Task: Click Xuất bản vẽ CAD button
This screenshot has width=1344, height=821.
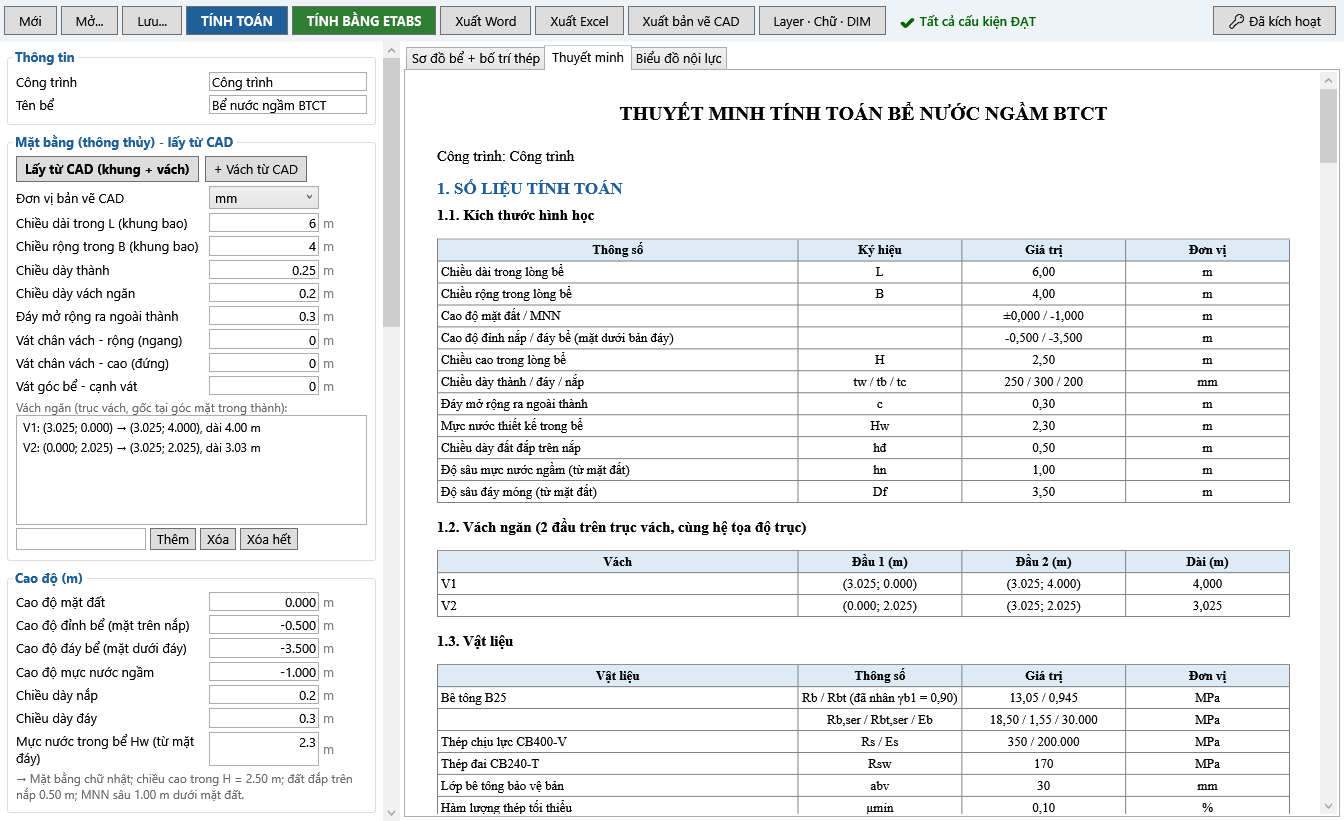Action: coord(691,21)
